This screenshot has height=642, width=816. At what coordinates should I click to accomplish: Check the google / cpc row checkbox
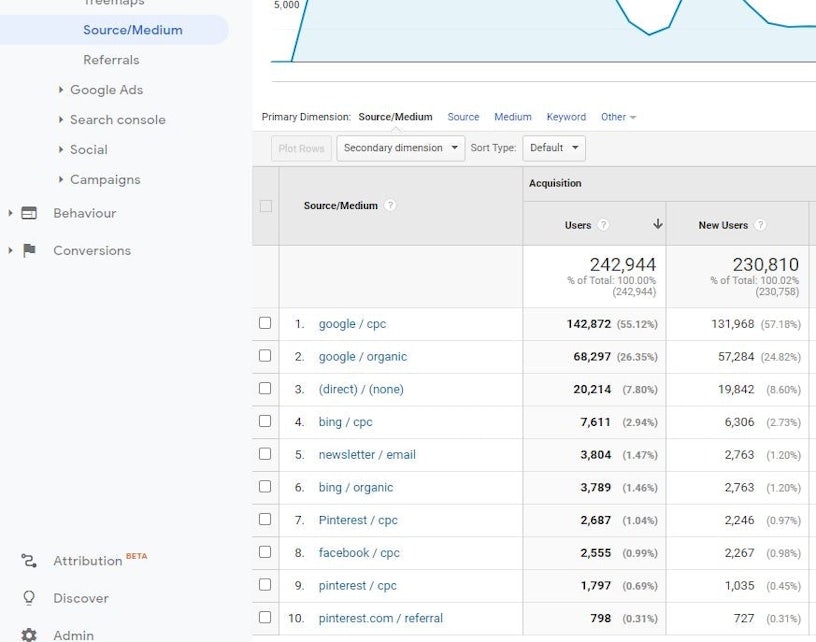pos(265,323)
